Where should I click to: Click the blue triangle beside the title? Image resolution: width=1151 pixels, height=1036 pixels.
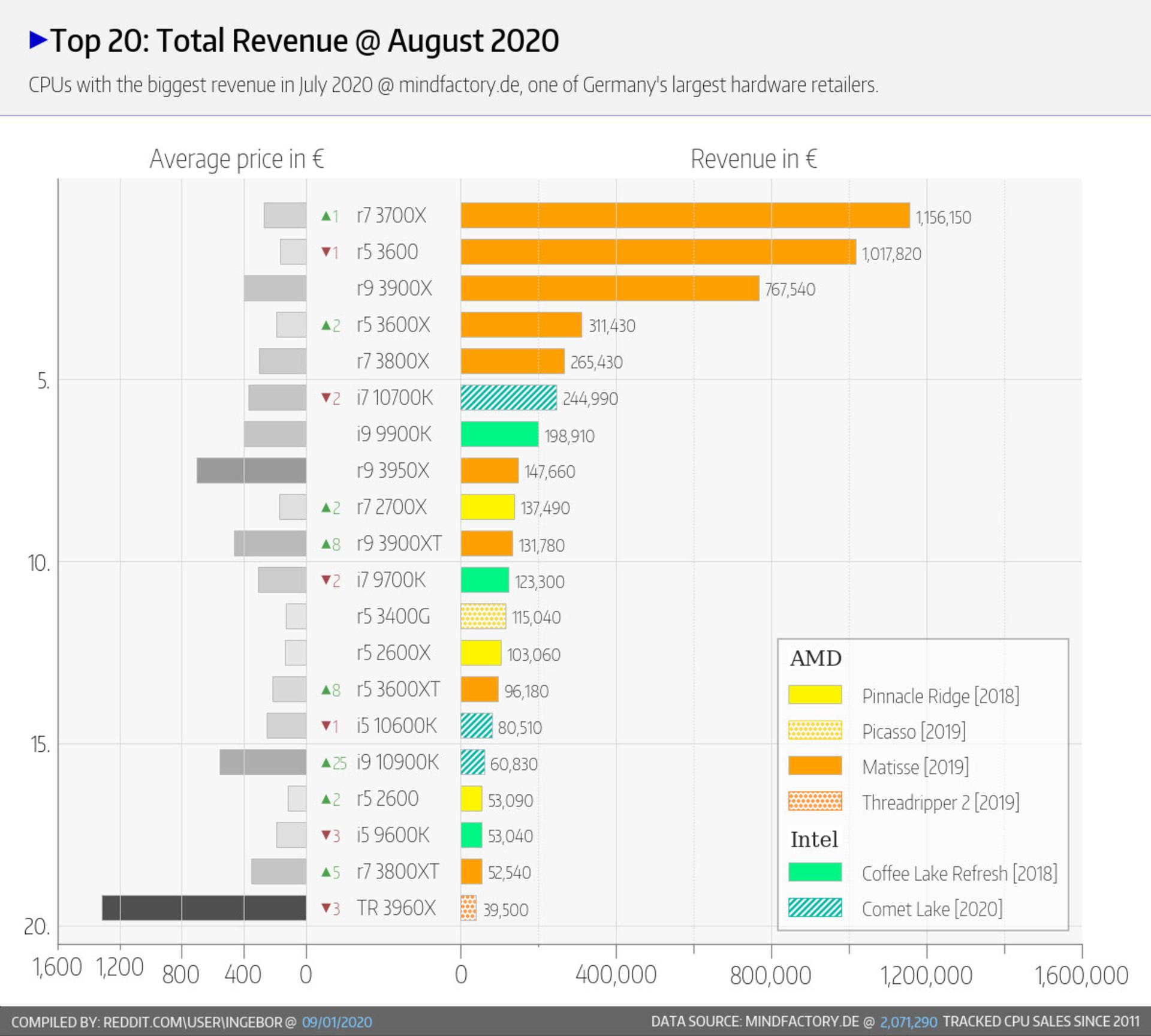tap(38, 40)
